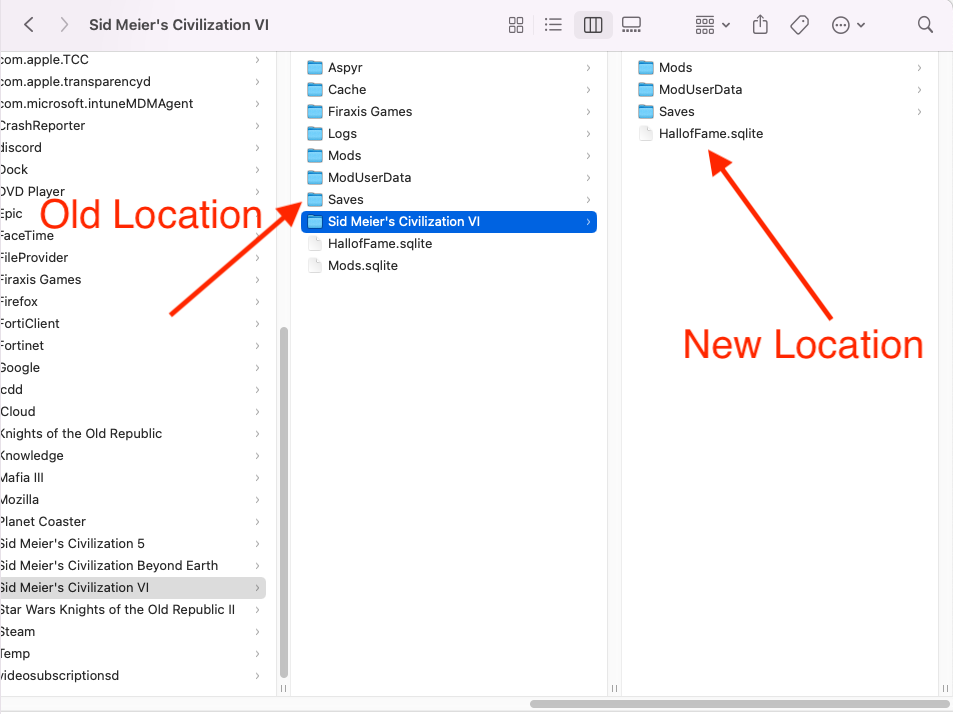This screenshot has height=714, width=953.
Task: Select the Logs folder icon
Action: coord(315,133)
